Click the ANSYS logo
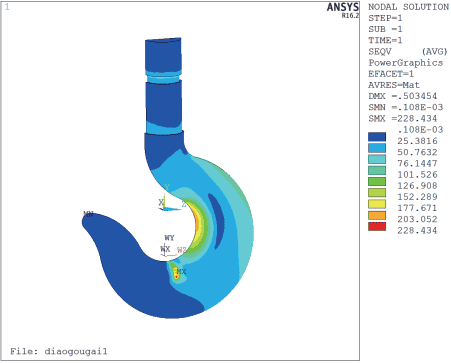This screenshot has height=363, width=451. [343, 7]
